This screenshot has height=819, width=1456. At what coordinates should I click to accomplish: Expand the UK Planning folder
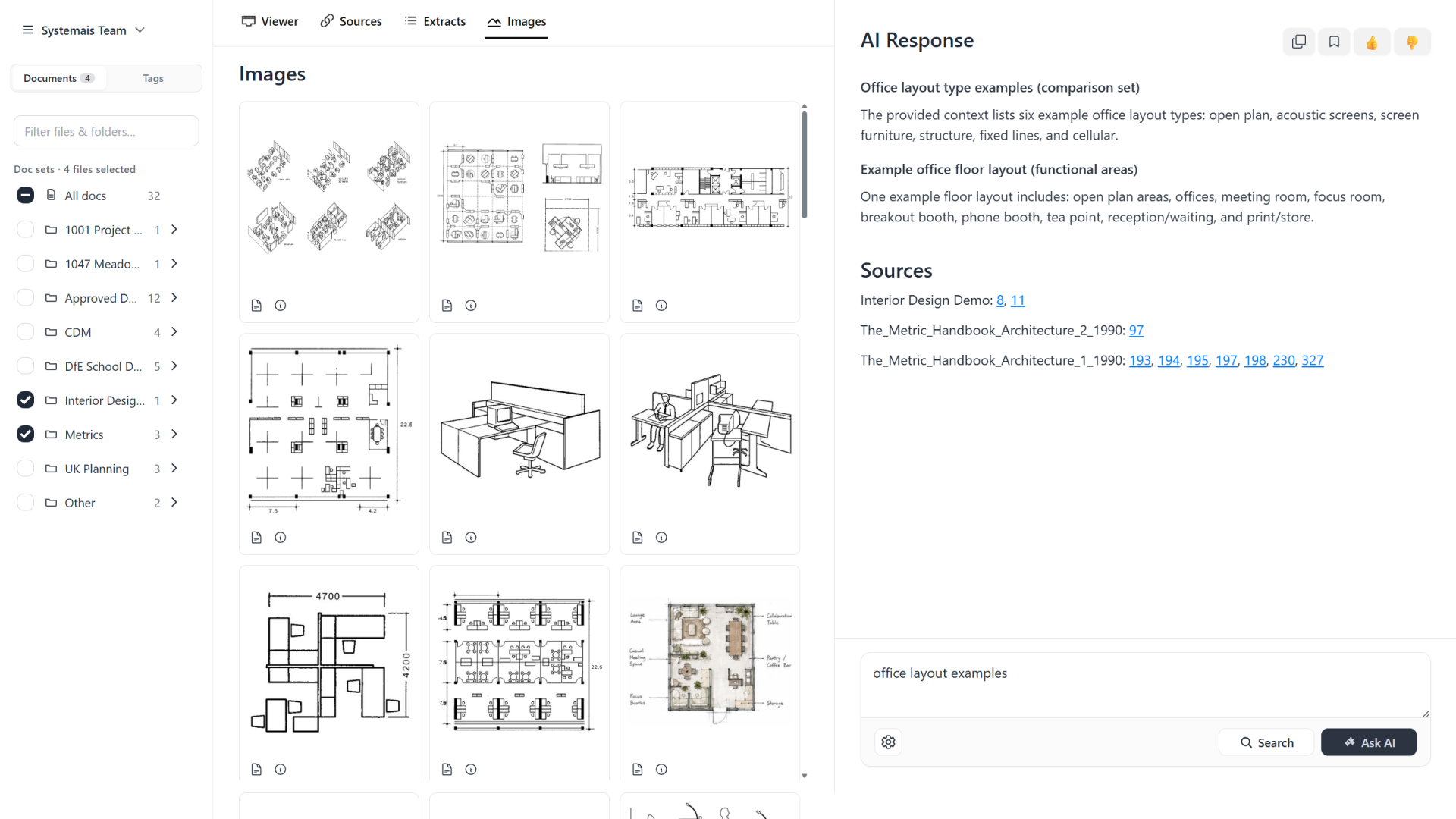click(174, 469)
